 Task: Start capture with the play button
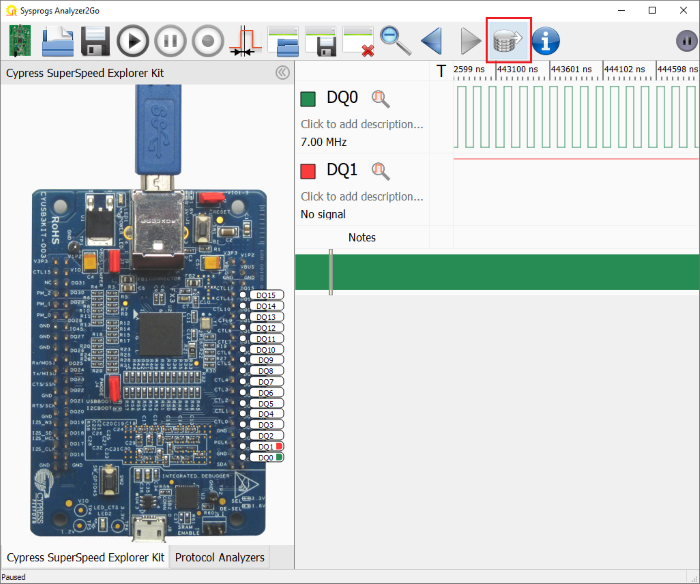[133, 41]
